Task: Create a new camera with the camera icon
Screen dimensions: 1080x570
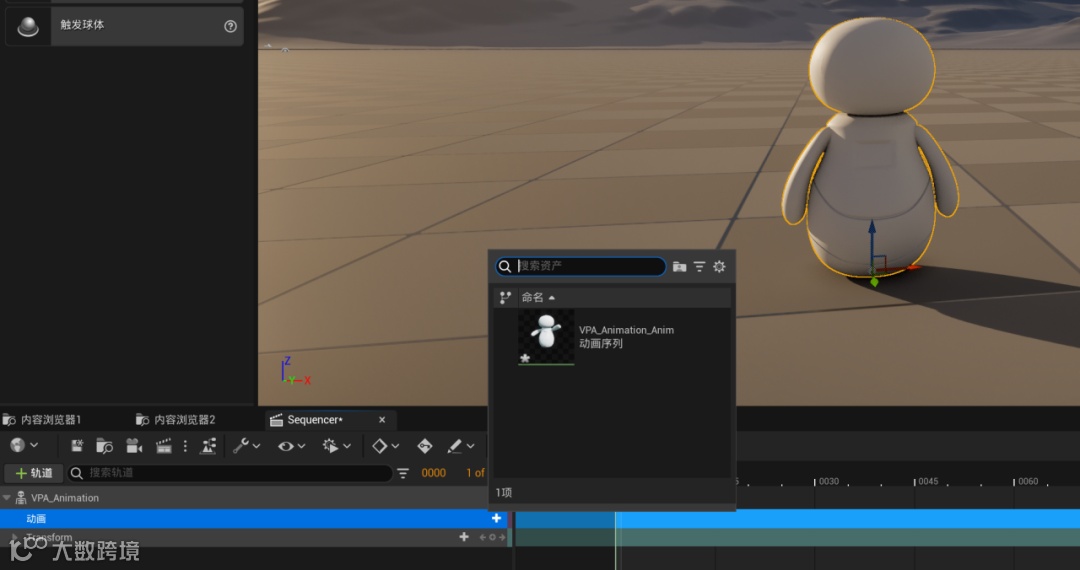Action: click(x=134, y=446)
